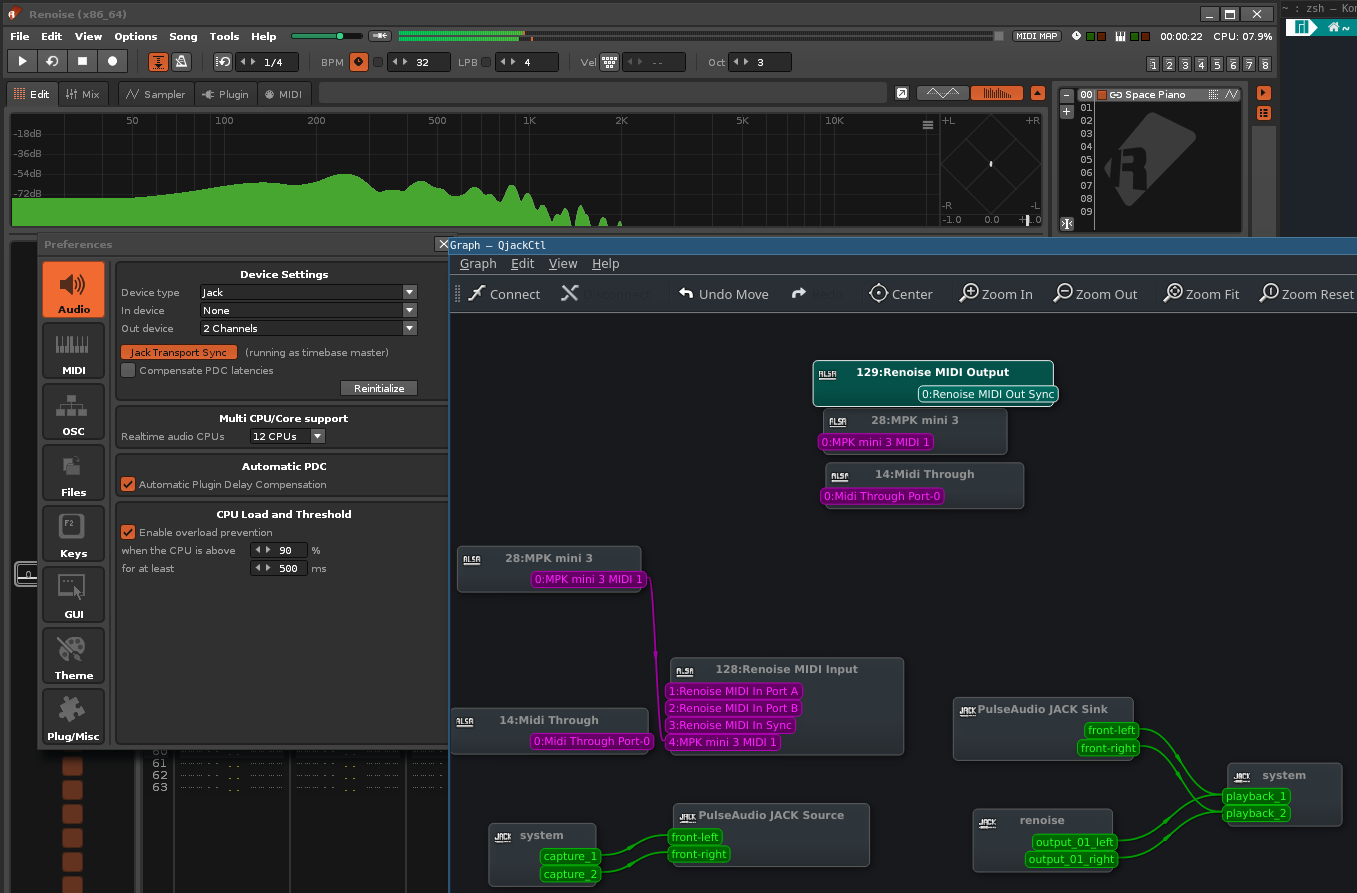Image resolution: width=1357 pixels, height=893 pixels.
Task: Toggle the checkbox next to LPB
Action: 486,62
